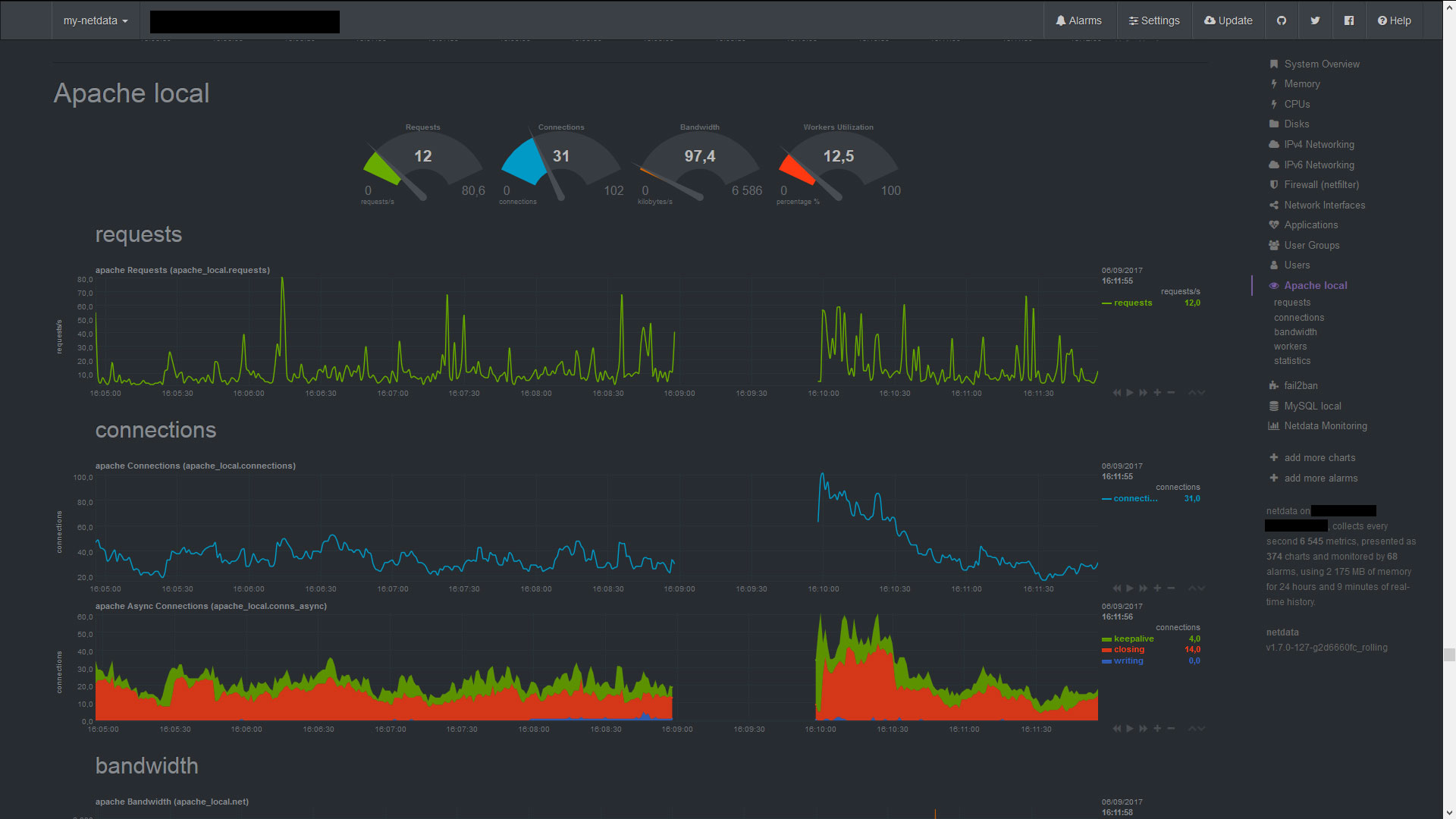Click the Workers Utilization gauge
The height and width of the screenshot is (819, 1456).
coord(839,165)
